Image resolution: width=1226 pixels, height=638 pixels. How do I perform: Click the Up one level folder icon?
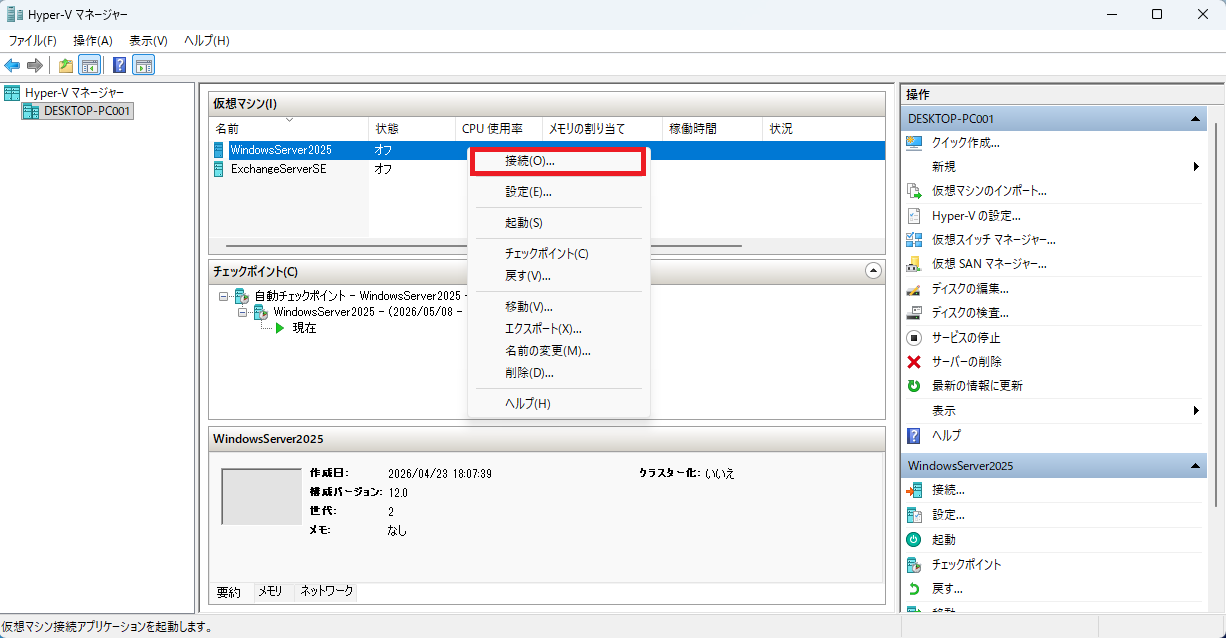coord(66,65)
